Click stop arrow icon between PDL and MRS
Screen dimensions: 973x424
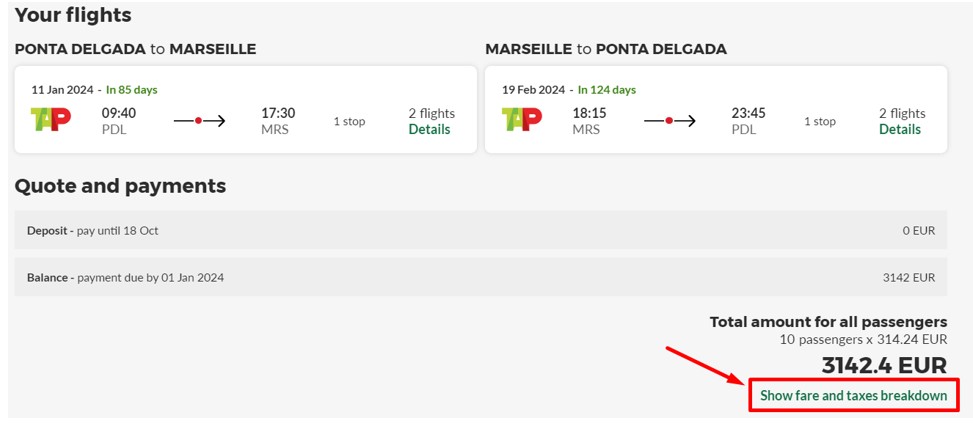coord(199,120)
